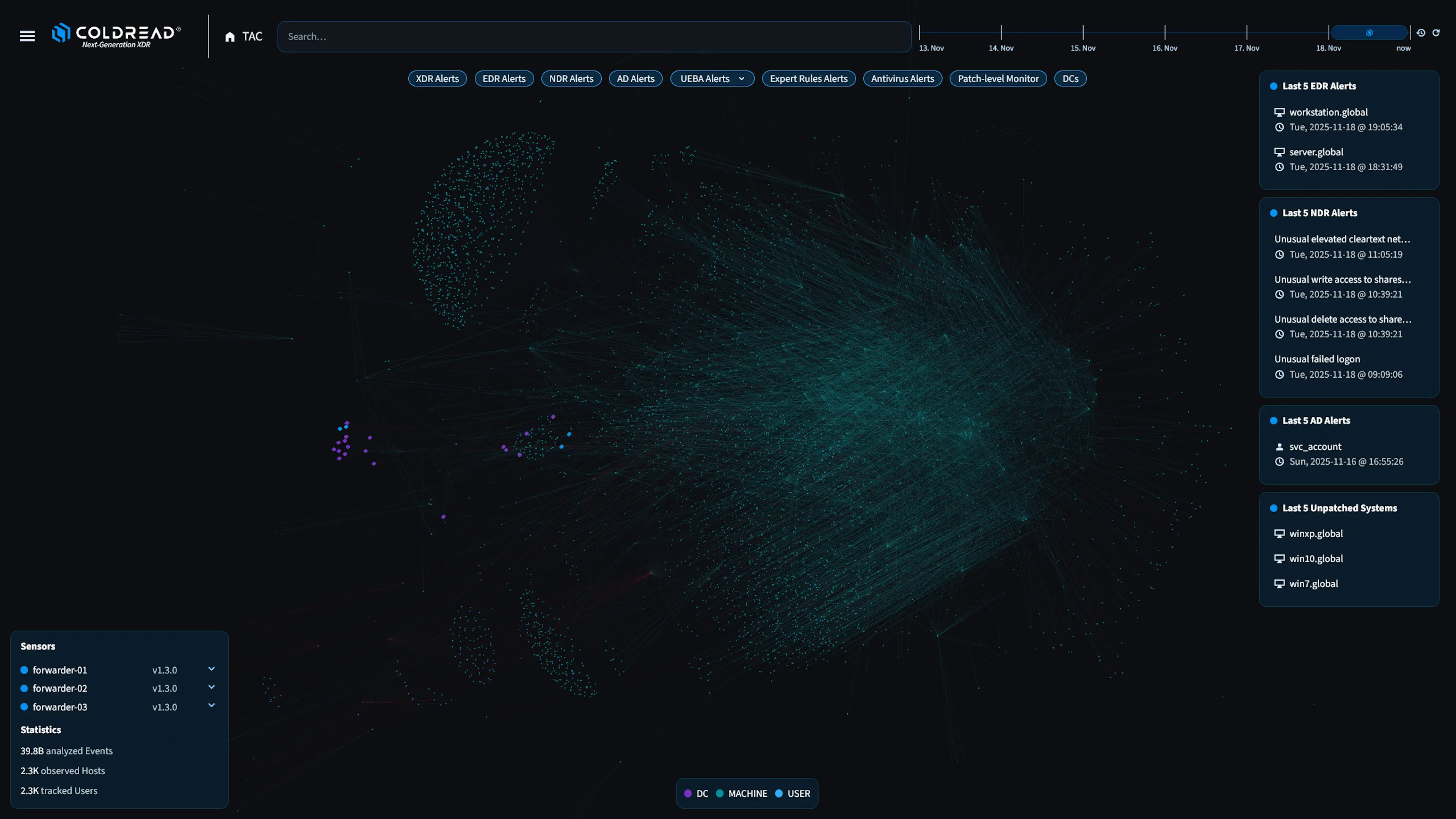The width and height of the screenshot is (1456, 819).
Task: Expand forwarder-03 sensor details
Action: 212,705
